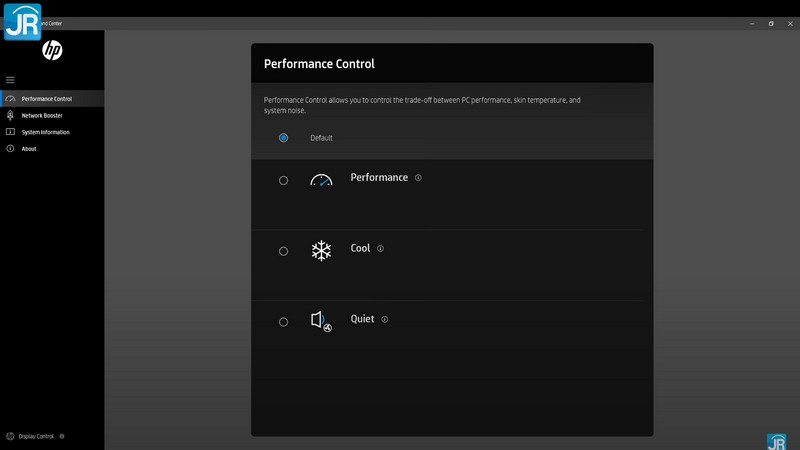The width and height of the screenshot is (800, 450).
Task: Open Display Control link
Action: pos(36,436)
